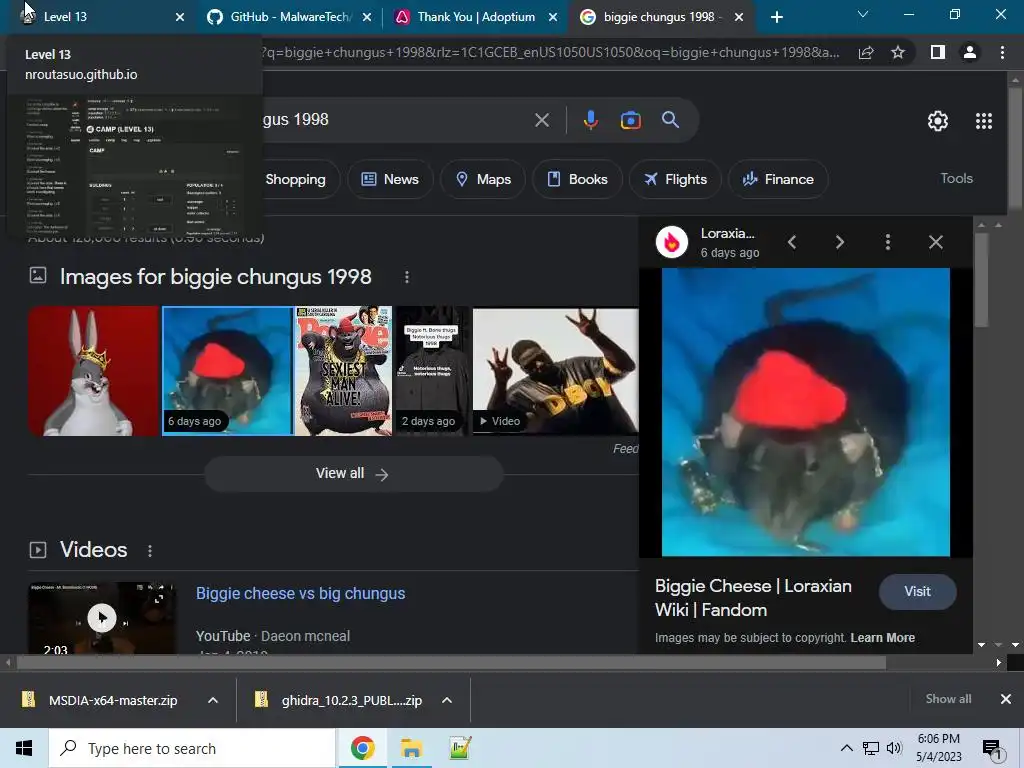Switch to GitHub MalwareTech tab
The width and height of the screenshot is (1024, 768).
291,17
